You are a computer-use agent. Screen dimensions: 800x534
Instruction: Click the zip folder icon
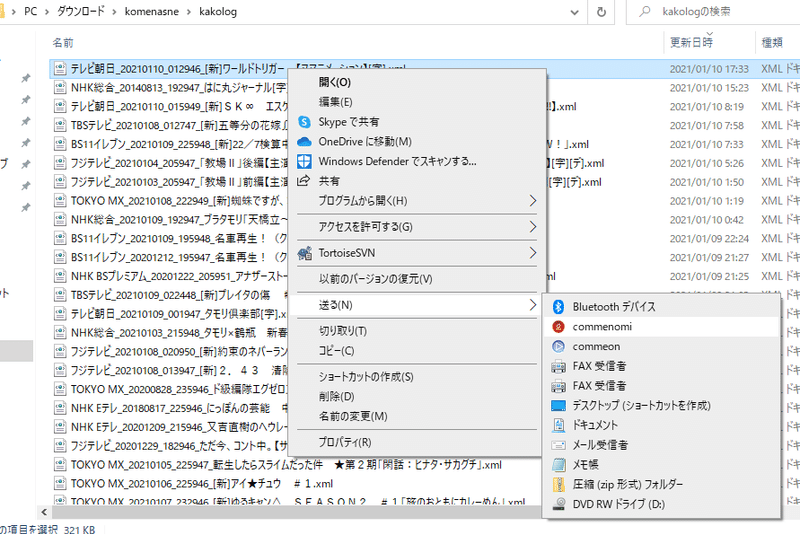[559, 484]
